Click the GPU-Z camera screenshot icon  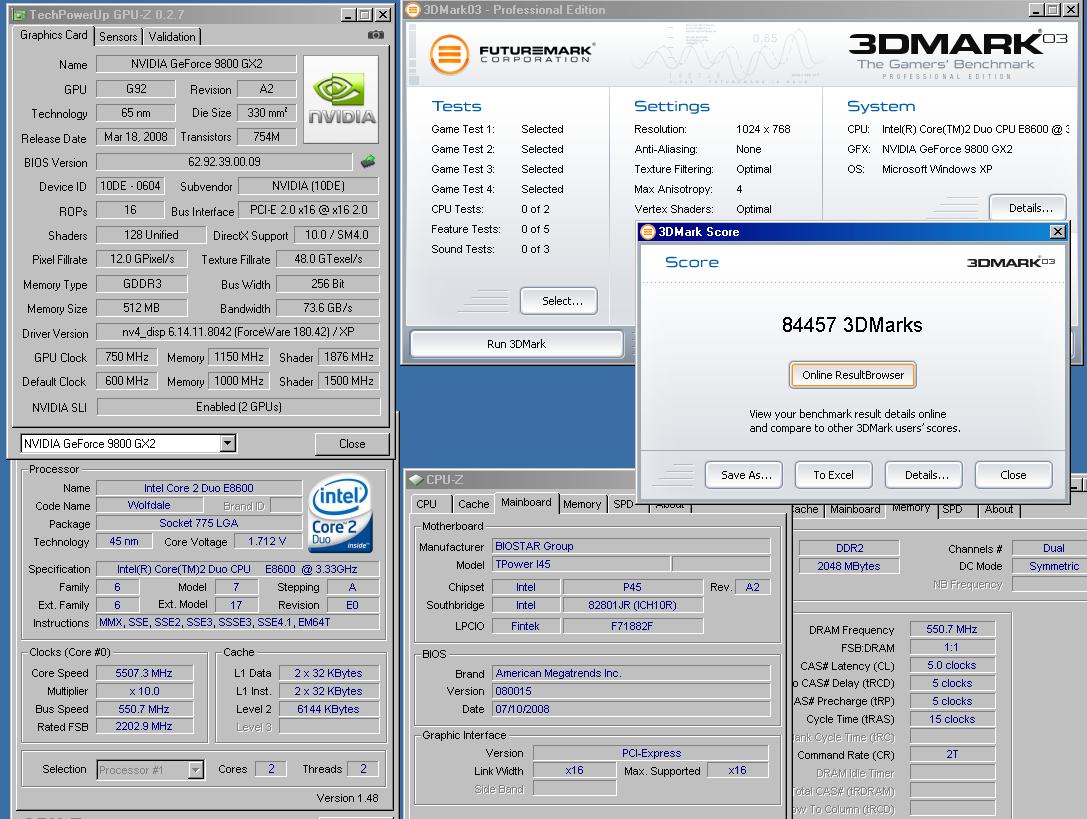[x=376, y=35]
